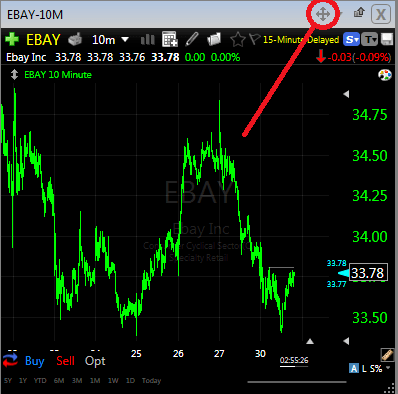Click the 02:55:26 countdown progress bar
Screen dimensions: 398x394
(294, 366)
